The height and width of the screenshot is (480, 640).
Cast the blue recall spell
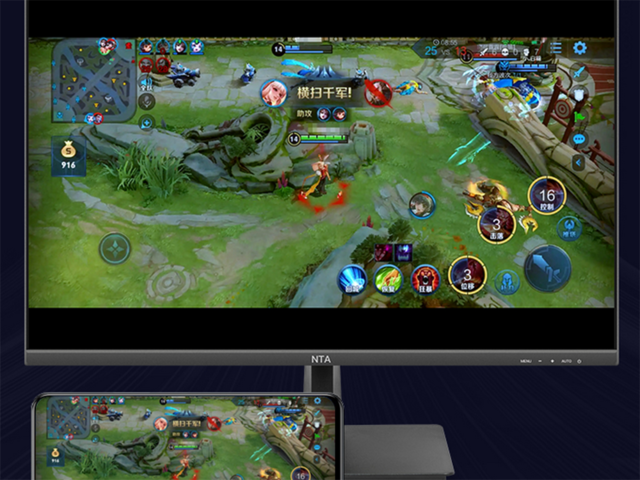point(352,280)
